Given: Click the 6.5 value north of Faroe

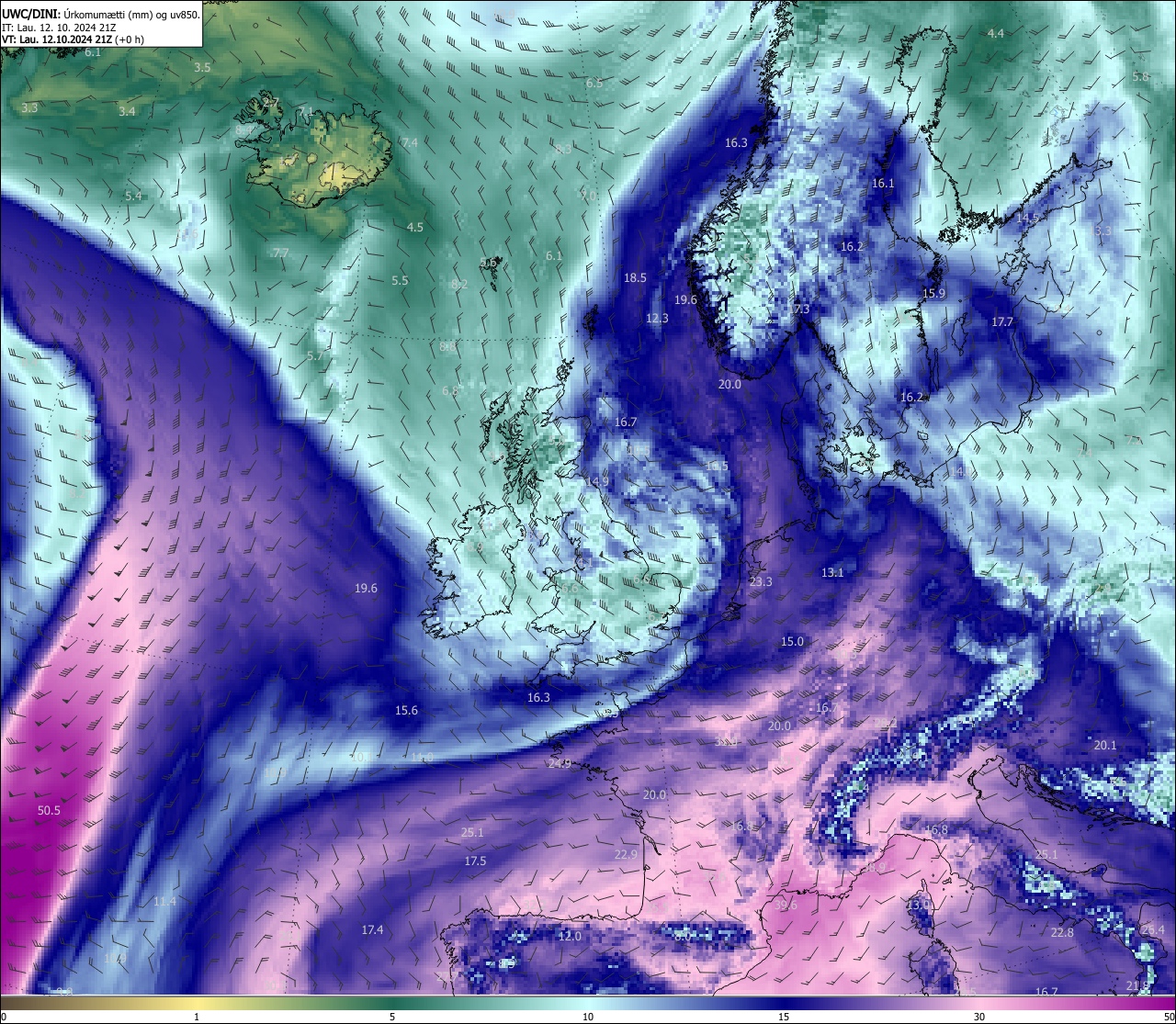Looking at the screenshot, I should pos(594,83).
